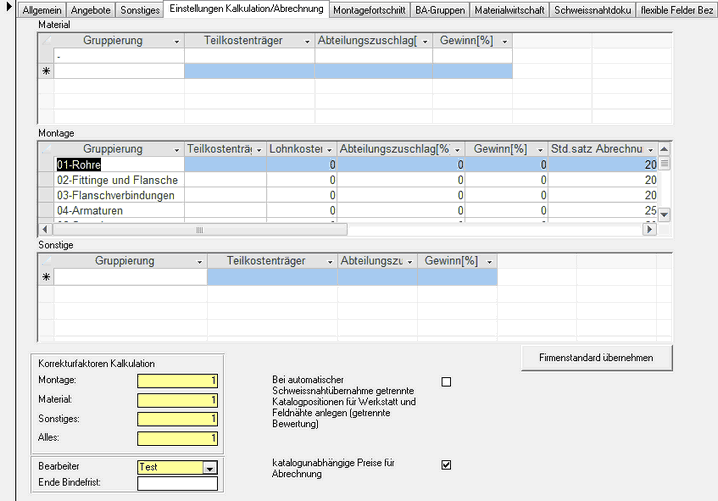Open the Materialwirtschaft tab

tap(510, 9)
